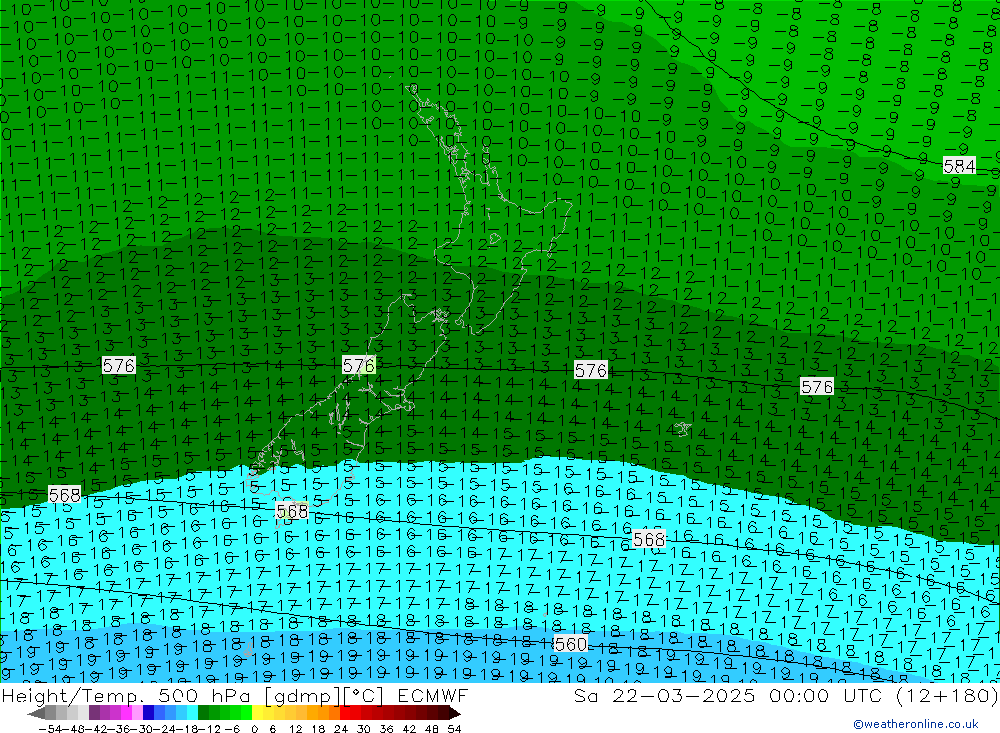Screen dimensions: 1000x733
Task: Click the 560 height contour label
Action: click(x=570, y=644)
